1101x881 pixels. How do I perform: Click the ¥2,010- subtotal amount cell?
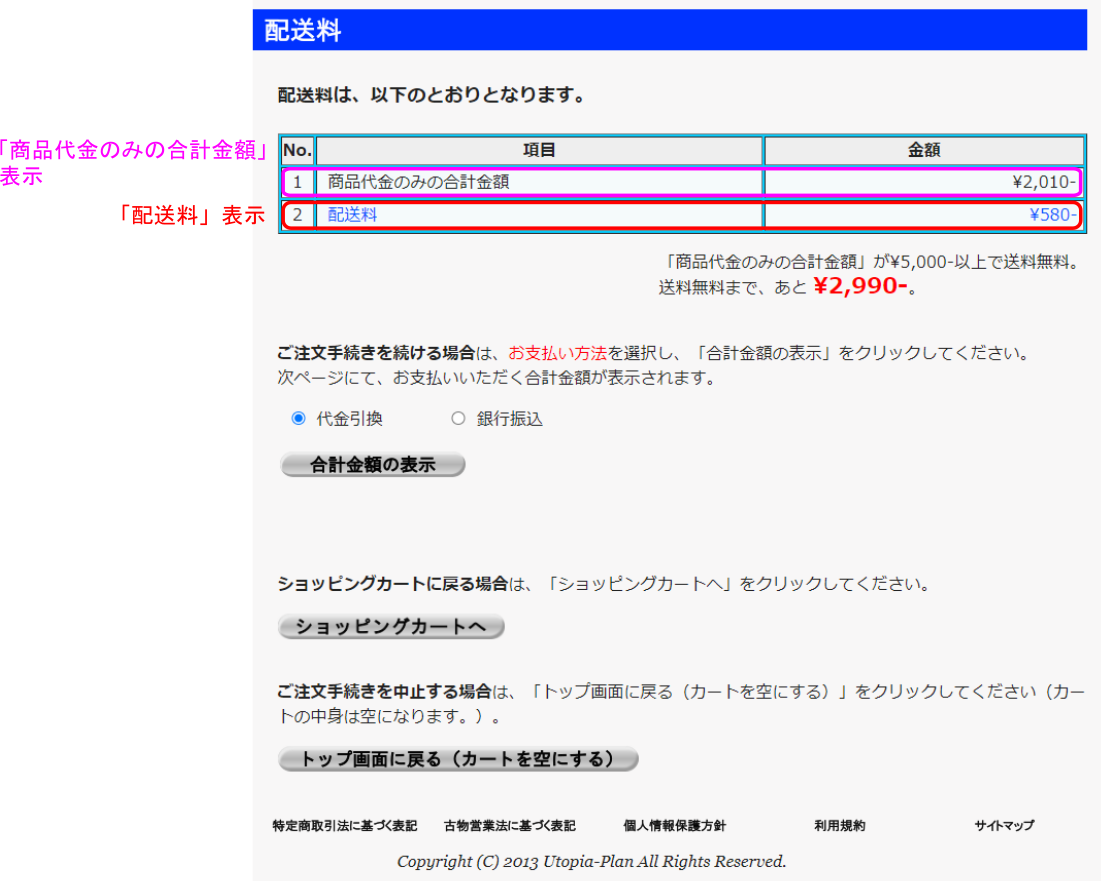(x=923, y=183)
